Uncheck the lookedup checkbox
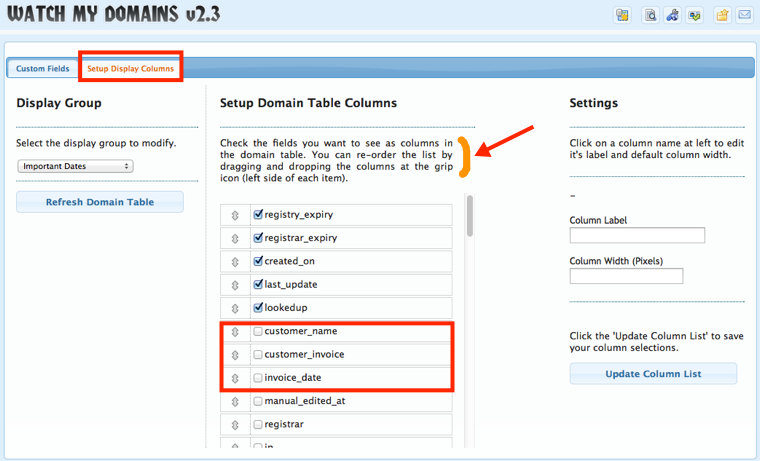 (258, 307)
